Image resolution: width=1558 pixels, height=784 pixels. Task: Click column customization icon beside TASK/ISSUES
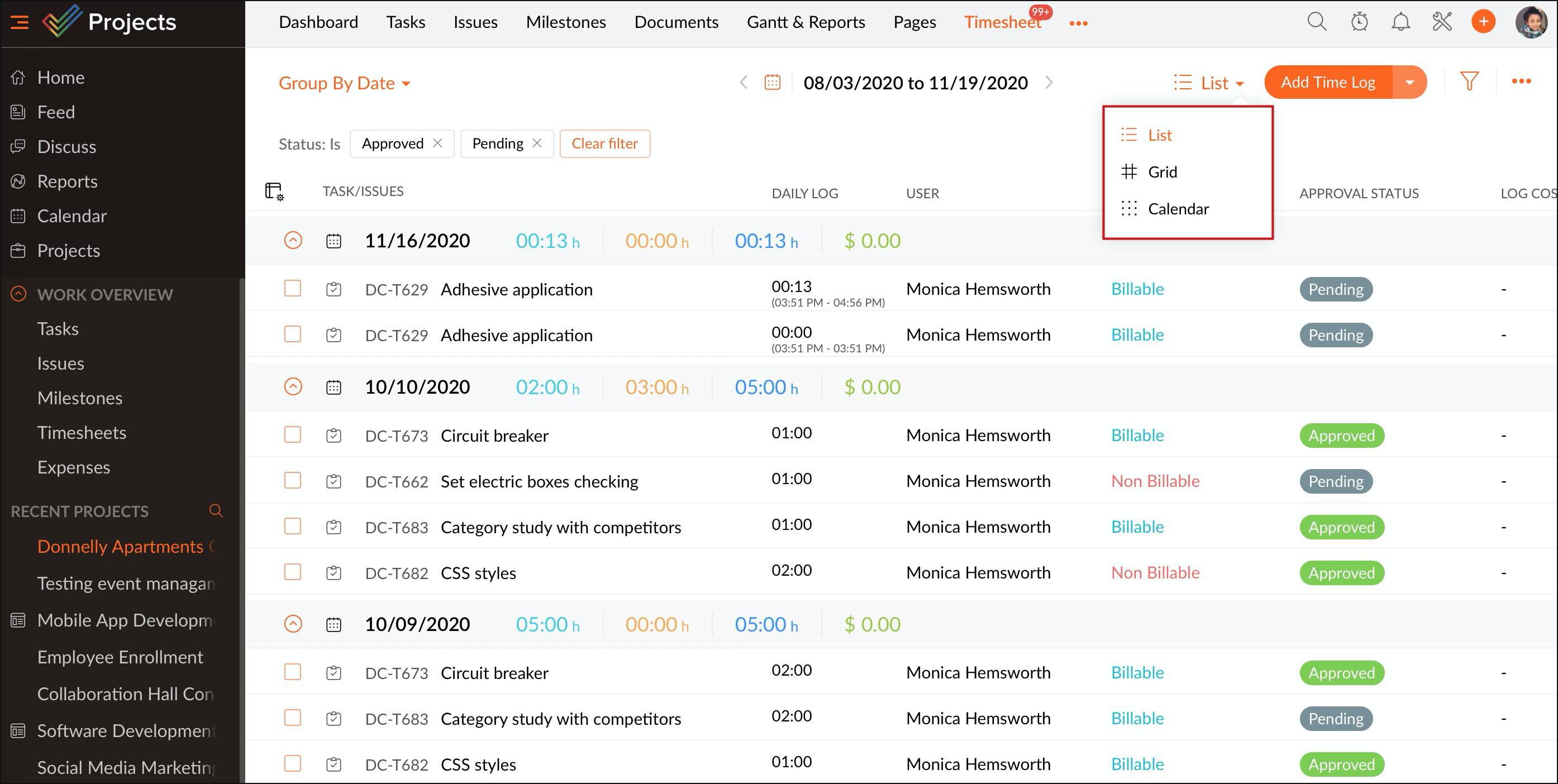pyautogui.click(x=274, y=192)
